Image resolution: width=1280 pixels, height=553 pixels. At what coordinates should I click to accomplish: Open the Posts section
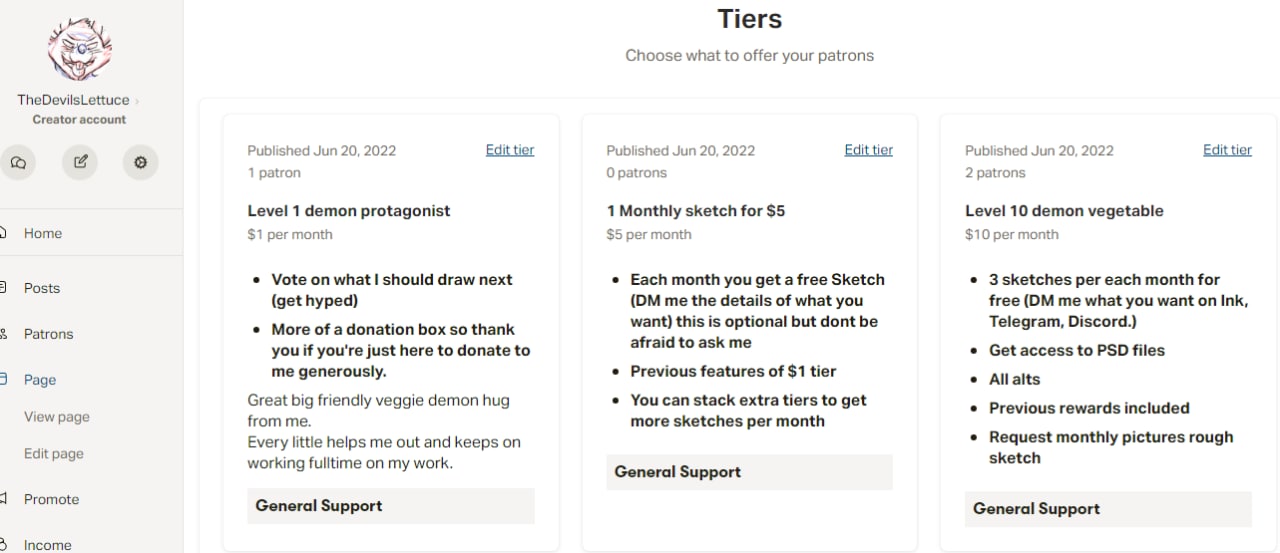pos(42,288)
